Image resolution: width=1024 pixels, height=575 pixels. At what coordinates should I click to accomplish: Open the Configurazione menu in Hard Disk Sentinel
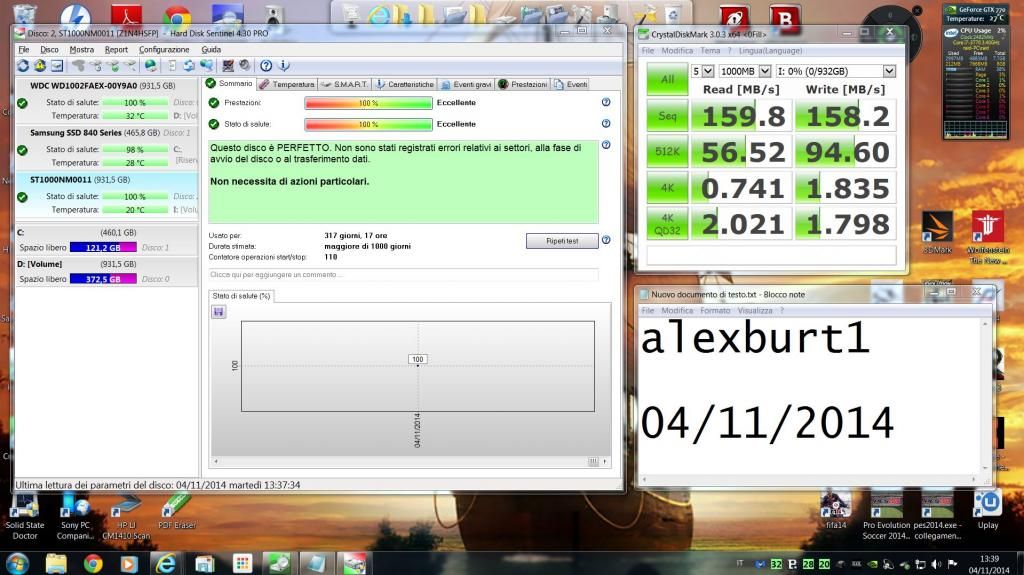click(x=163, y=49)
